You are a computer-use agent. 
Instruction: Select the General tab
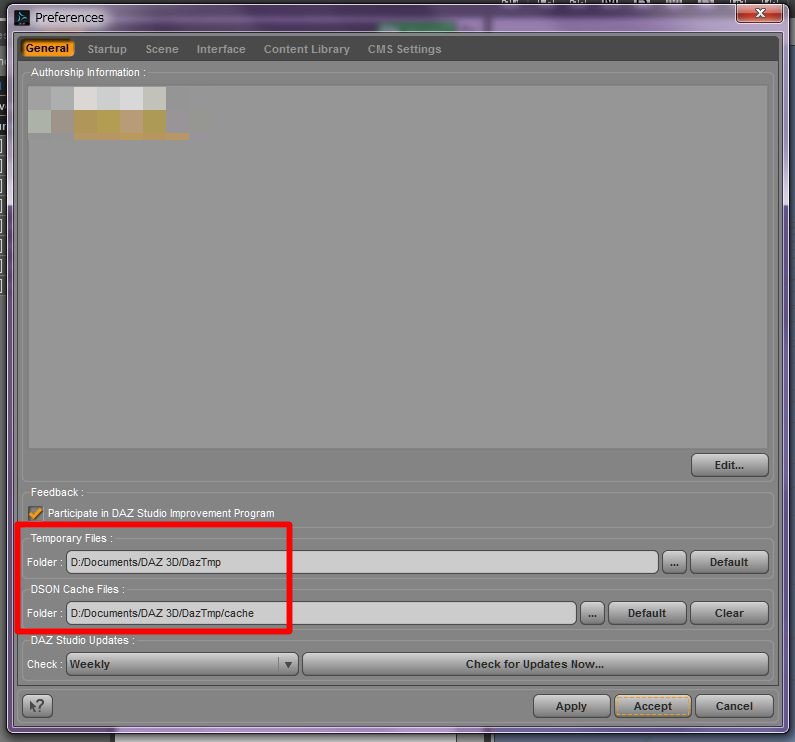pos(47,49)
